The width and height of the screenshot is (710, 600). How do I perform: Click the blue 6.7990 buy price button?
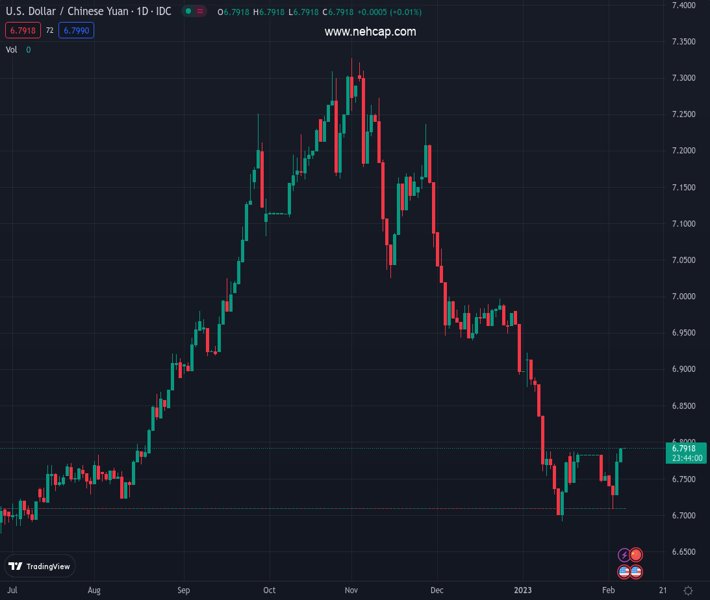[76, 30]
